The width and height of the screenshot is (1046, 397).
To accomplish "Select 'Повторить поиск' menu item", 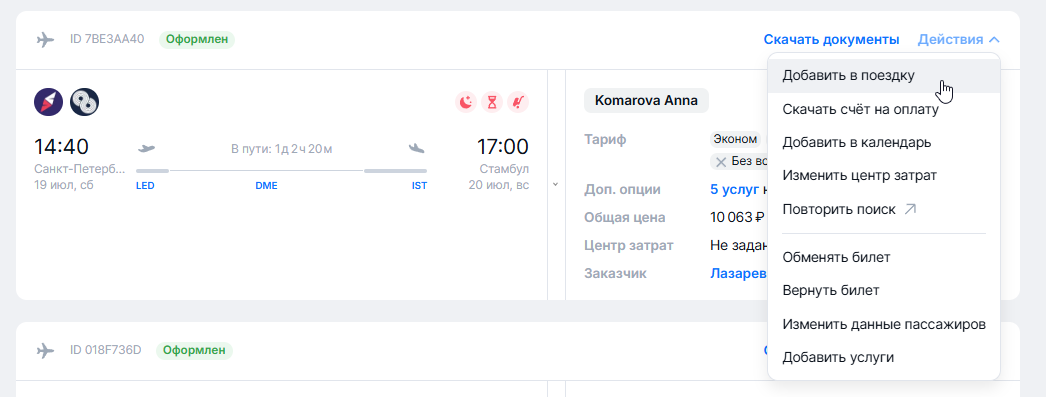I will tap(884, 210).
